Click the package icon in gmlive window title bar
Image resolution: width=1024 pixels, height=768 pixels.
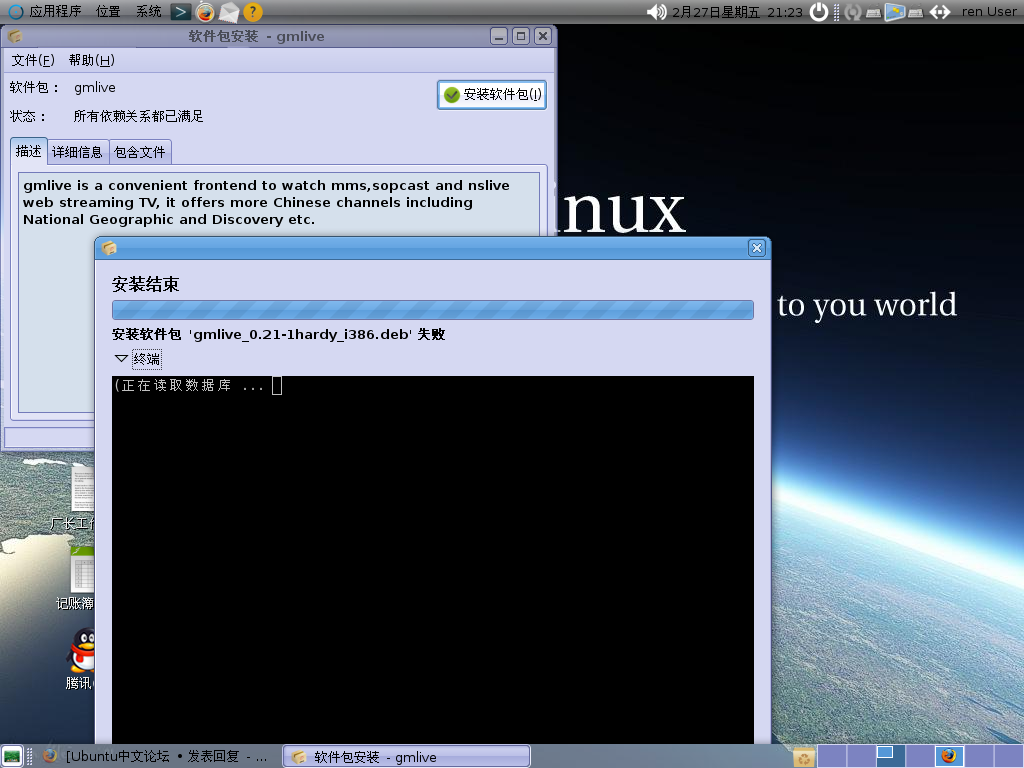point(16,37)
